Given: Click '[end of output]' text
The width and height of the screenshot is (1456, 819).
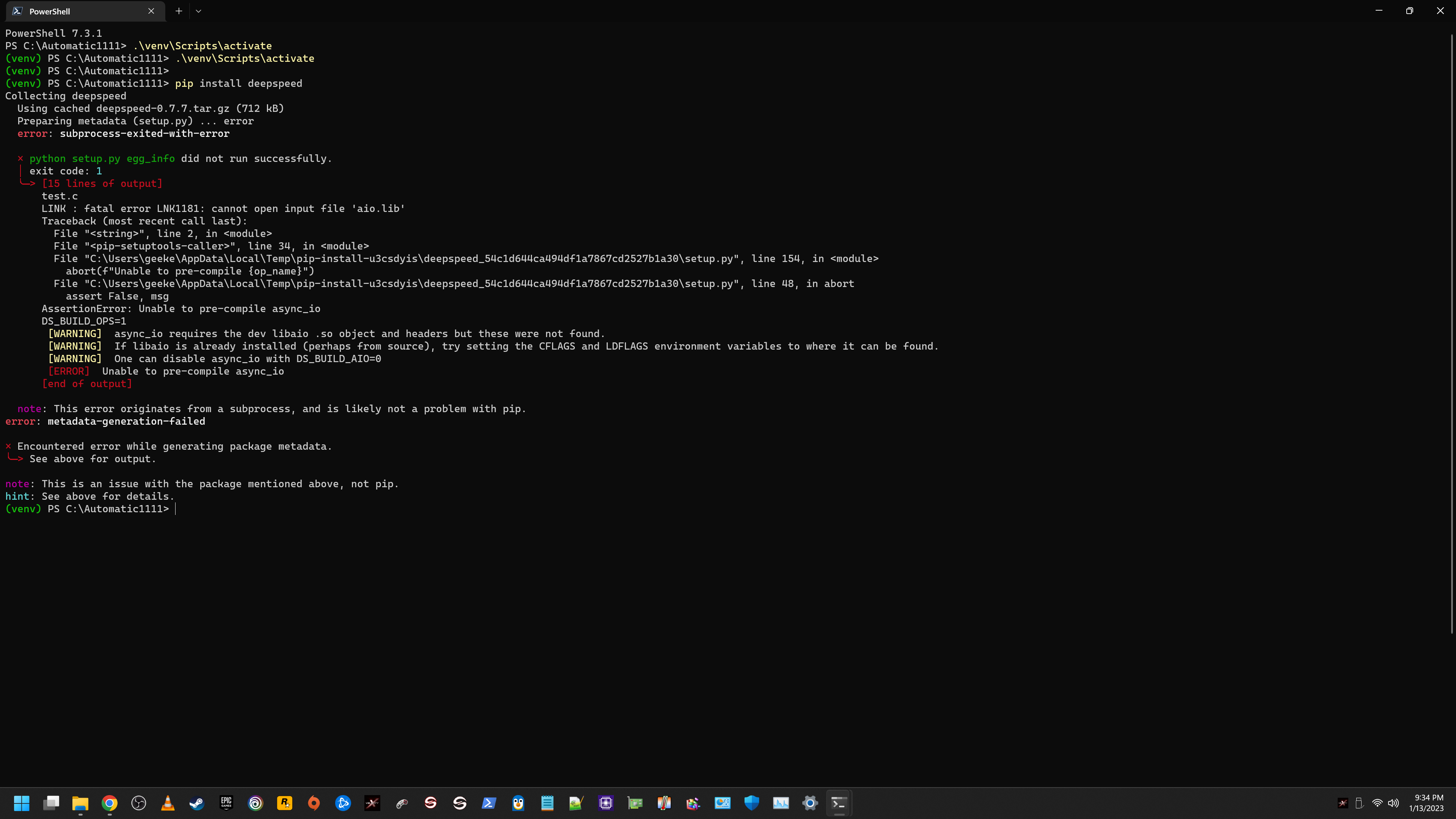Looking at the screenshot, I should 87,384.
